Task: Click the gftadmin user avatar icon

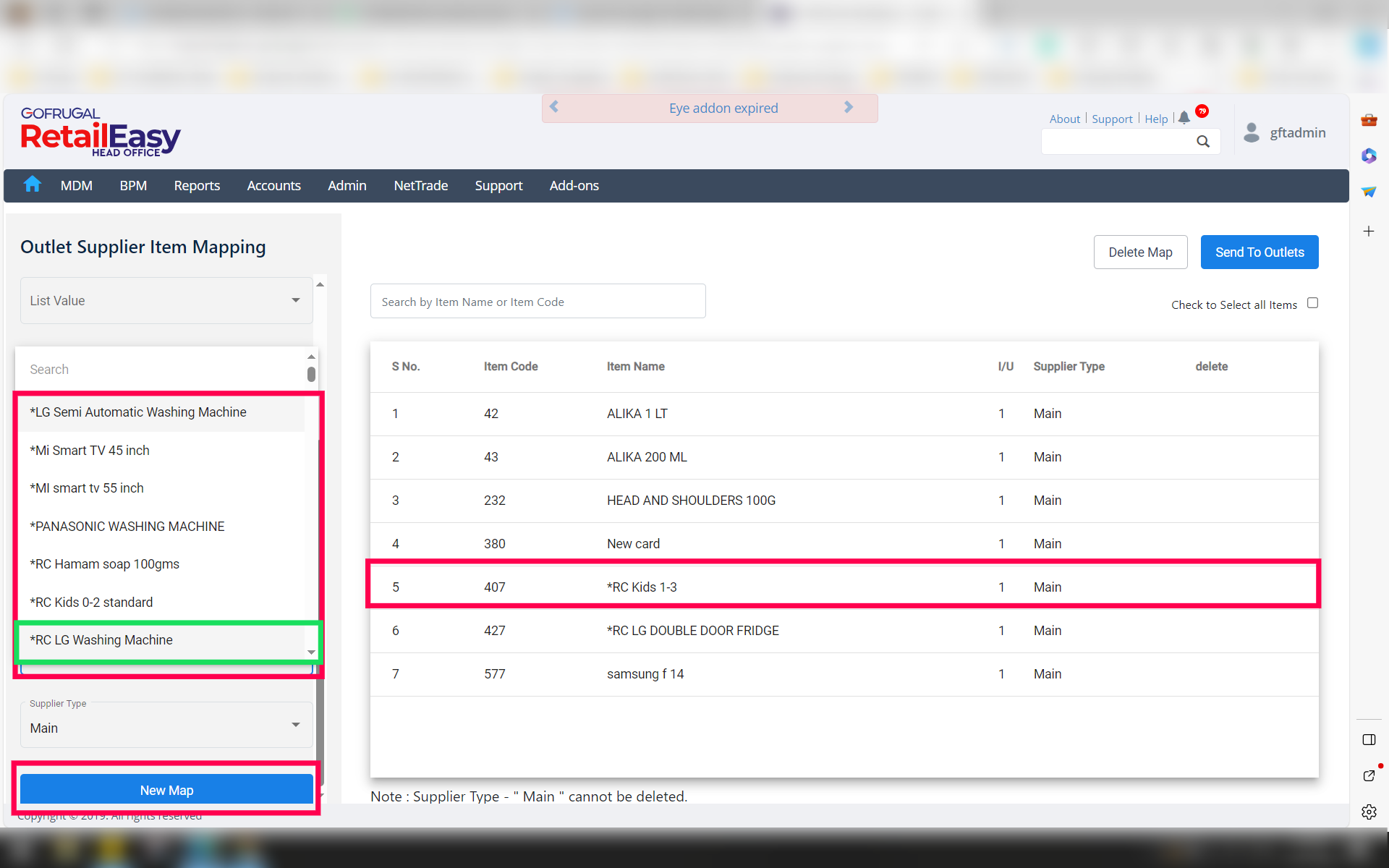Action: click(x=1252, y=132)
